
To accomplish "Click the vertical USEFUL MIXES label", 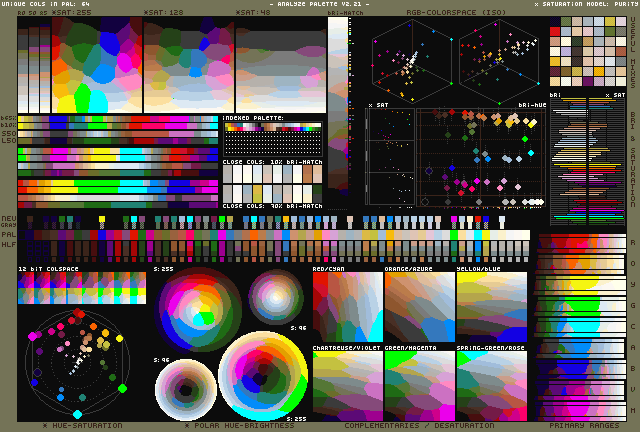I will tap(633, 52).
